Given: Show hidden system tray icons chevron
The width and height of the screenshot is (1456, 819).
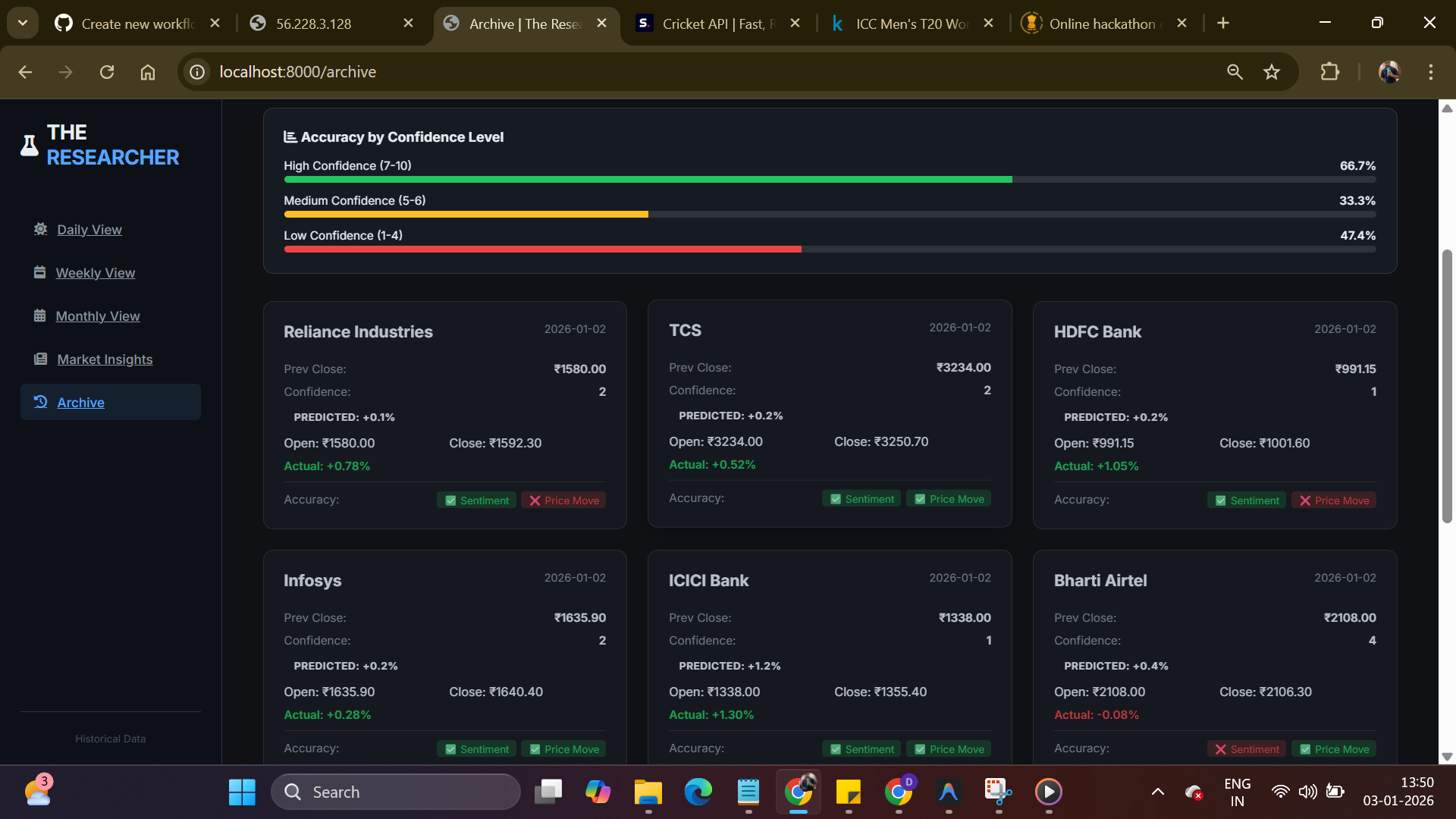Looking at the screenshot, I should click(x=1157, y=792).
